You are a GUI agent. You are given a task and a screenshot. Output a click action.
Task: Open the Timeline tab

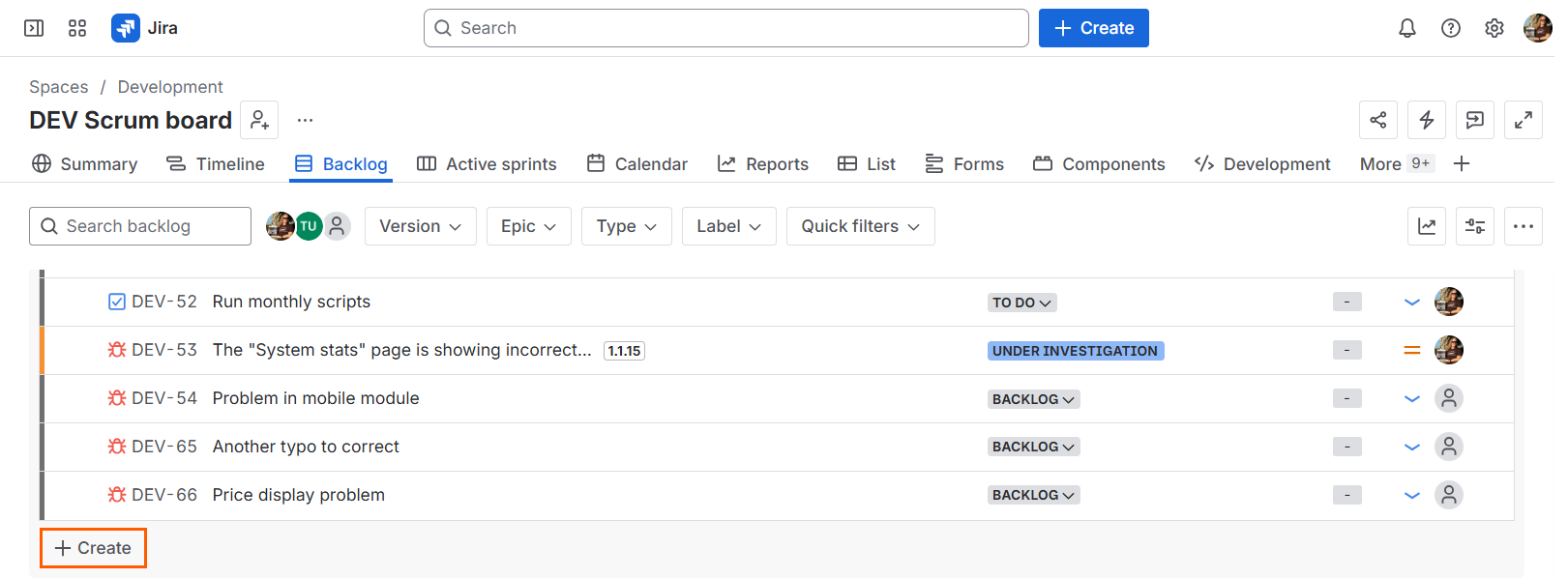tap(216, 164)
